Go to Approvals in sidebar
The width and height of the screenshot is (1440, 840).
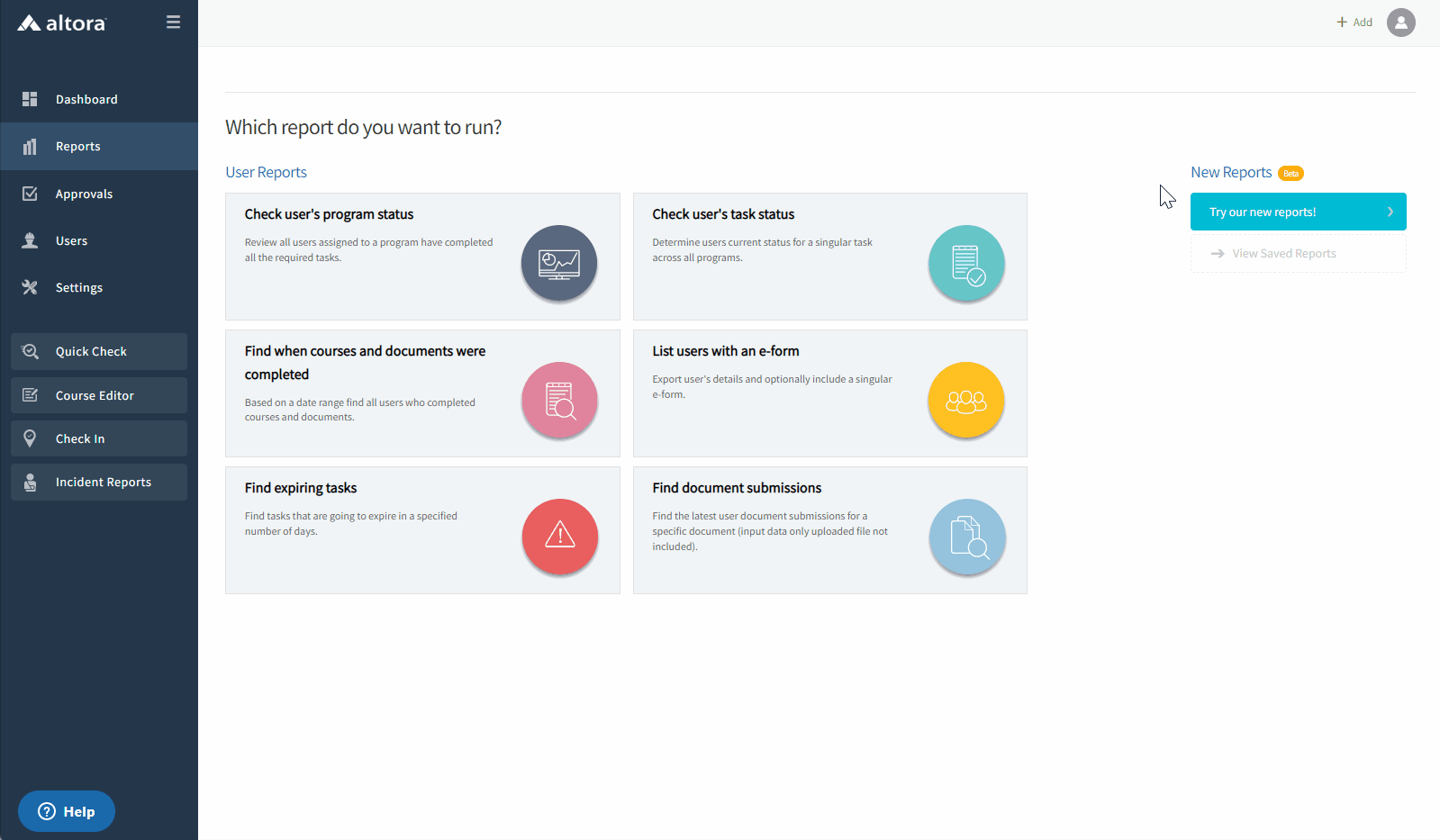click(84, 194)
